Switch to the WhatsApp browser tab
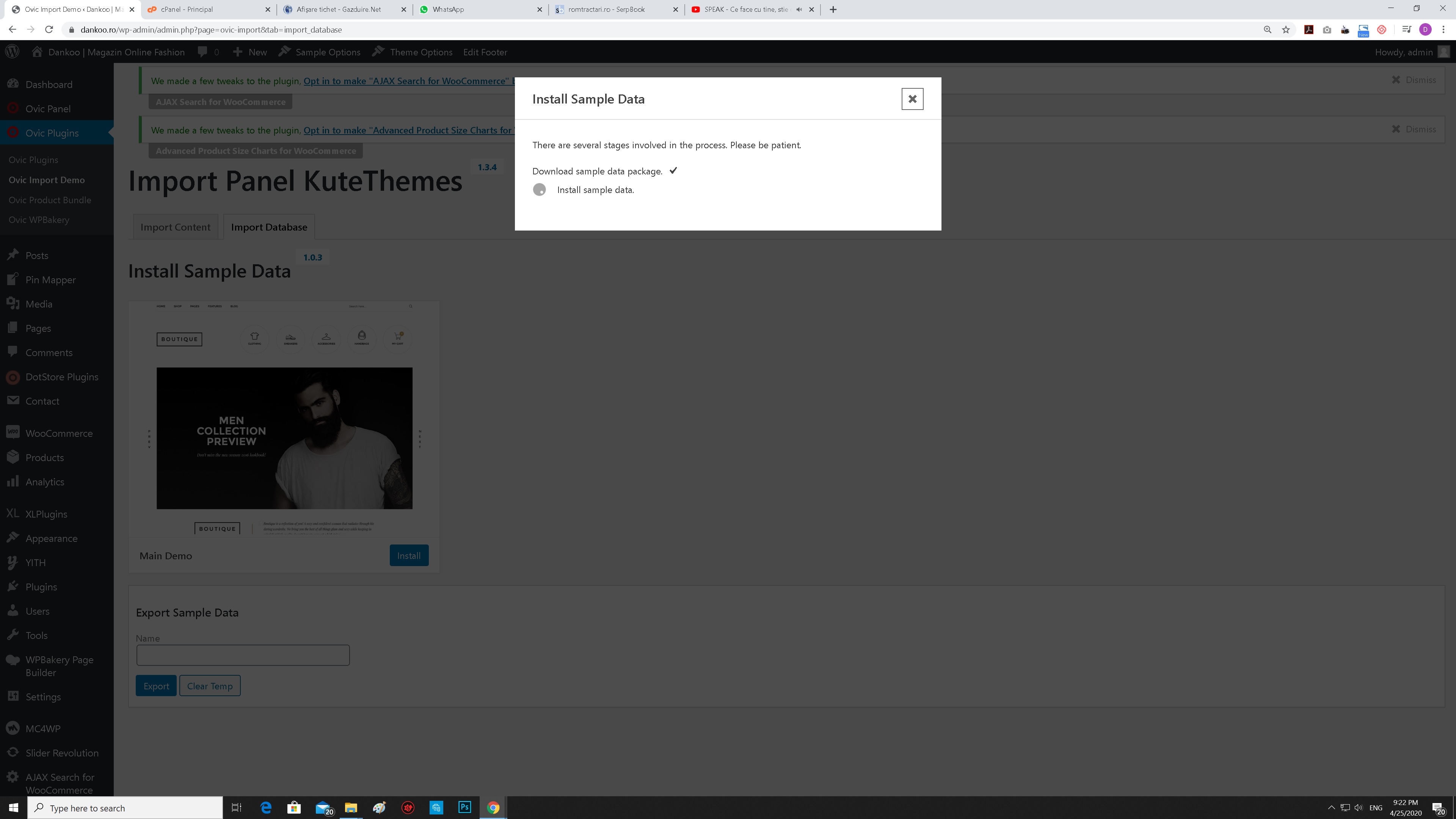Viewport: 1456px width, 819px height. pyautogui.click(x=480, y=9)
